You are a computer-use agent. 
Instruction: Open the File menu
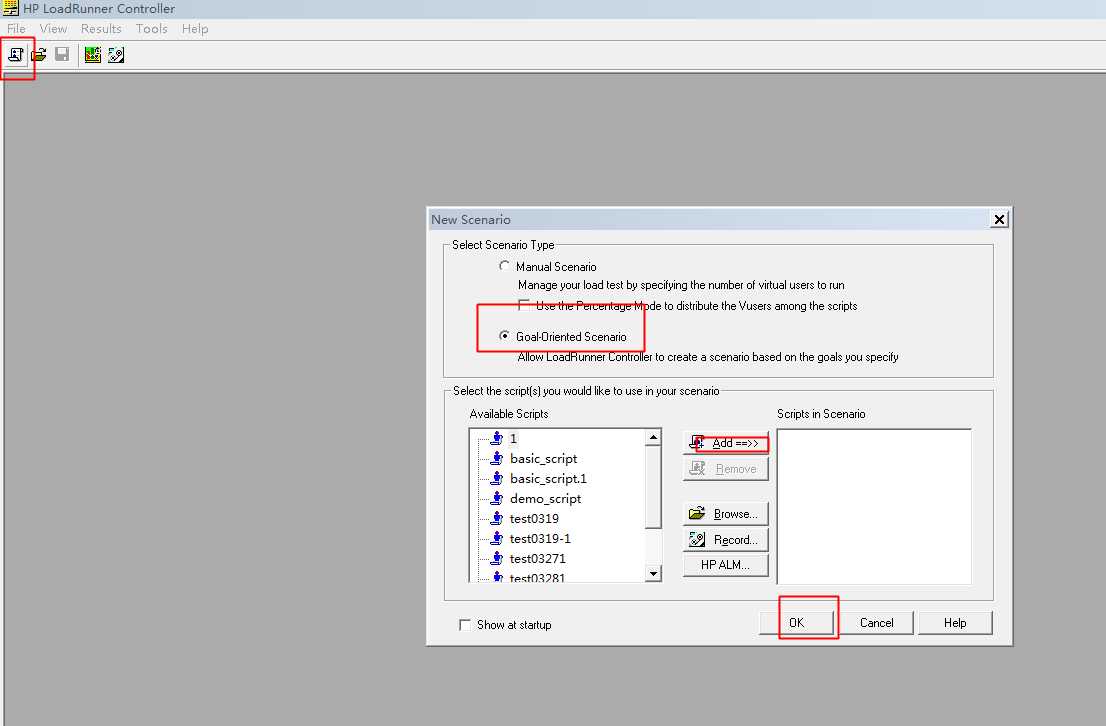(16, 29)
